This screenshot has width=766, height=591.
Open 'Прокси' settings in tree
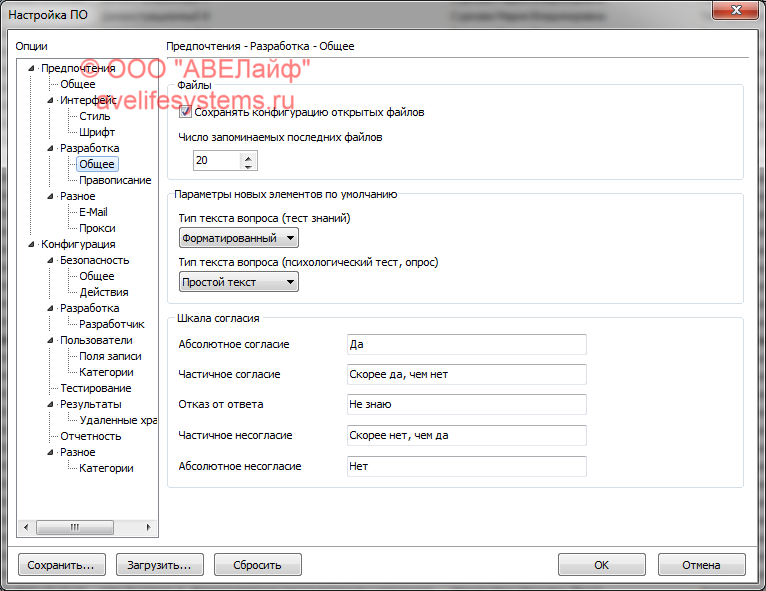[97, 228]
